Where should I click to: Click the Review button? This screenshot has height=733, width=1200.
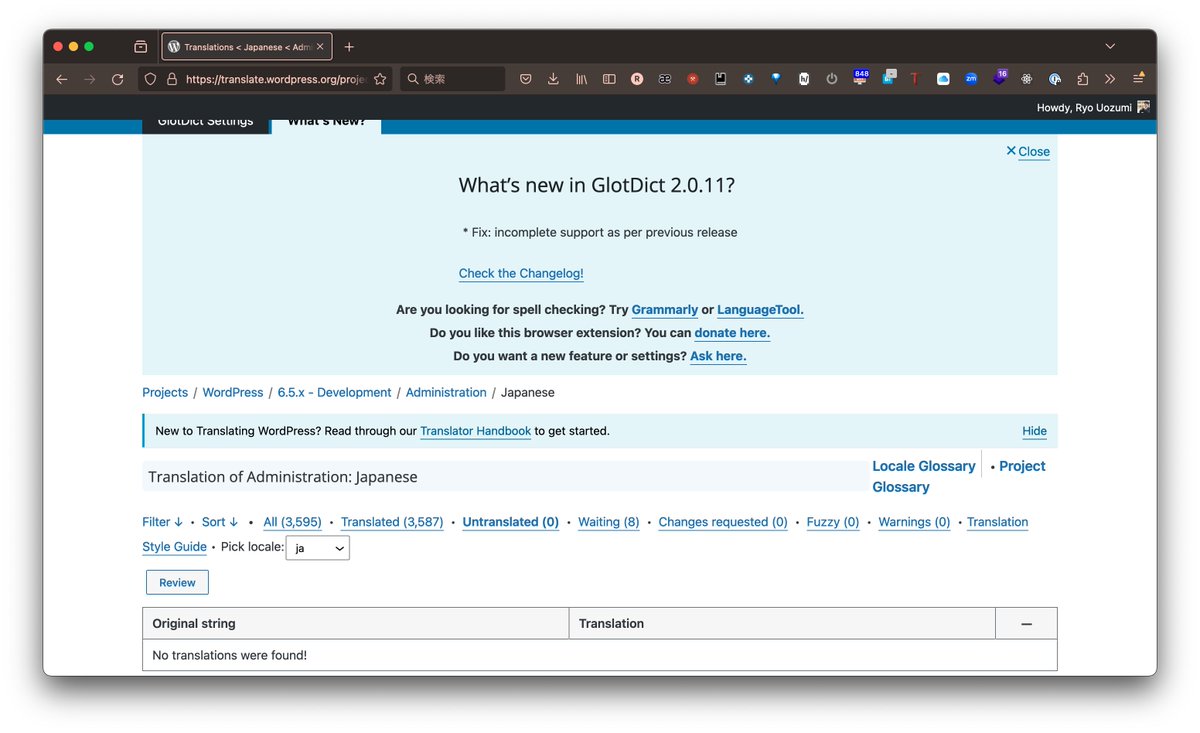tap(177, 583)
